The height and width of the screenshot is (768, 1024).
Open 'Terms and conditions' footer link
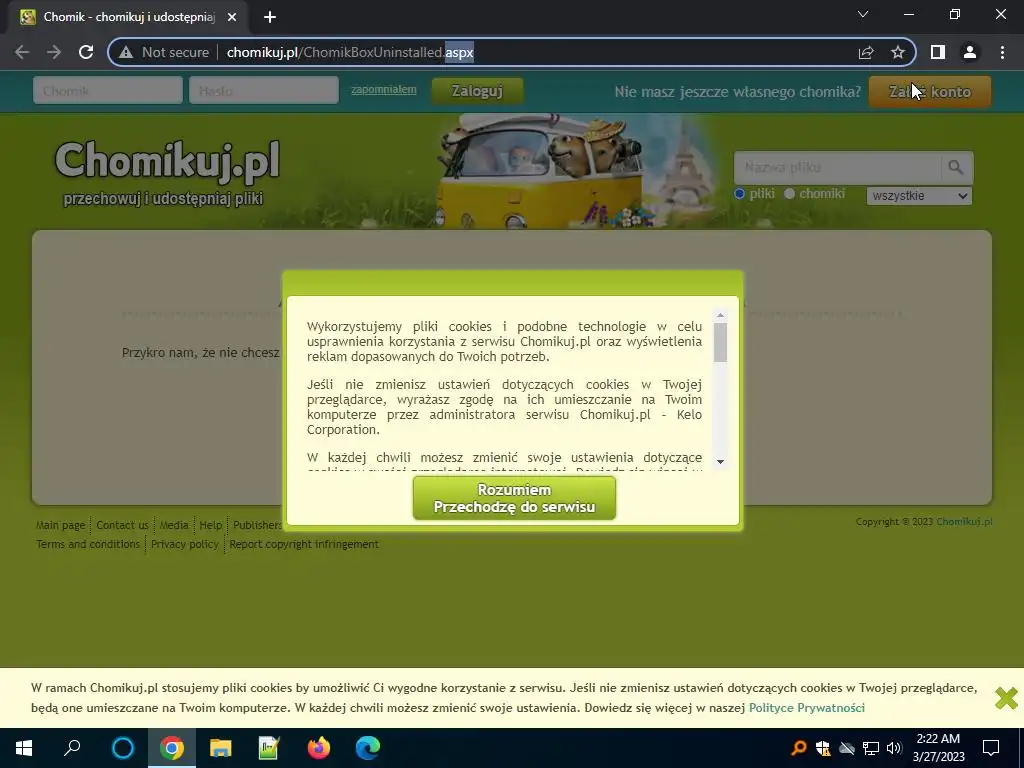tap(88, 544)
